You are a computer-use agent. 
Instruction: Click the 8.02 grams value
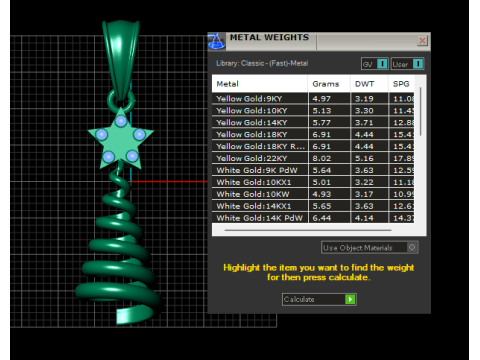pyautogui.click(x=322, y=158)
